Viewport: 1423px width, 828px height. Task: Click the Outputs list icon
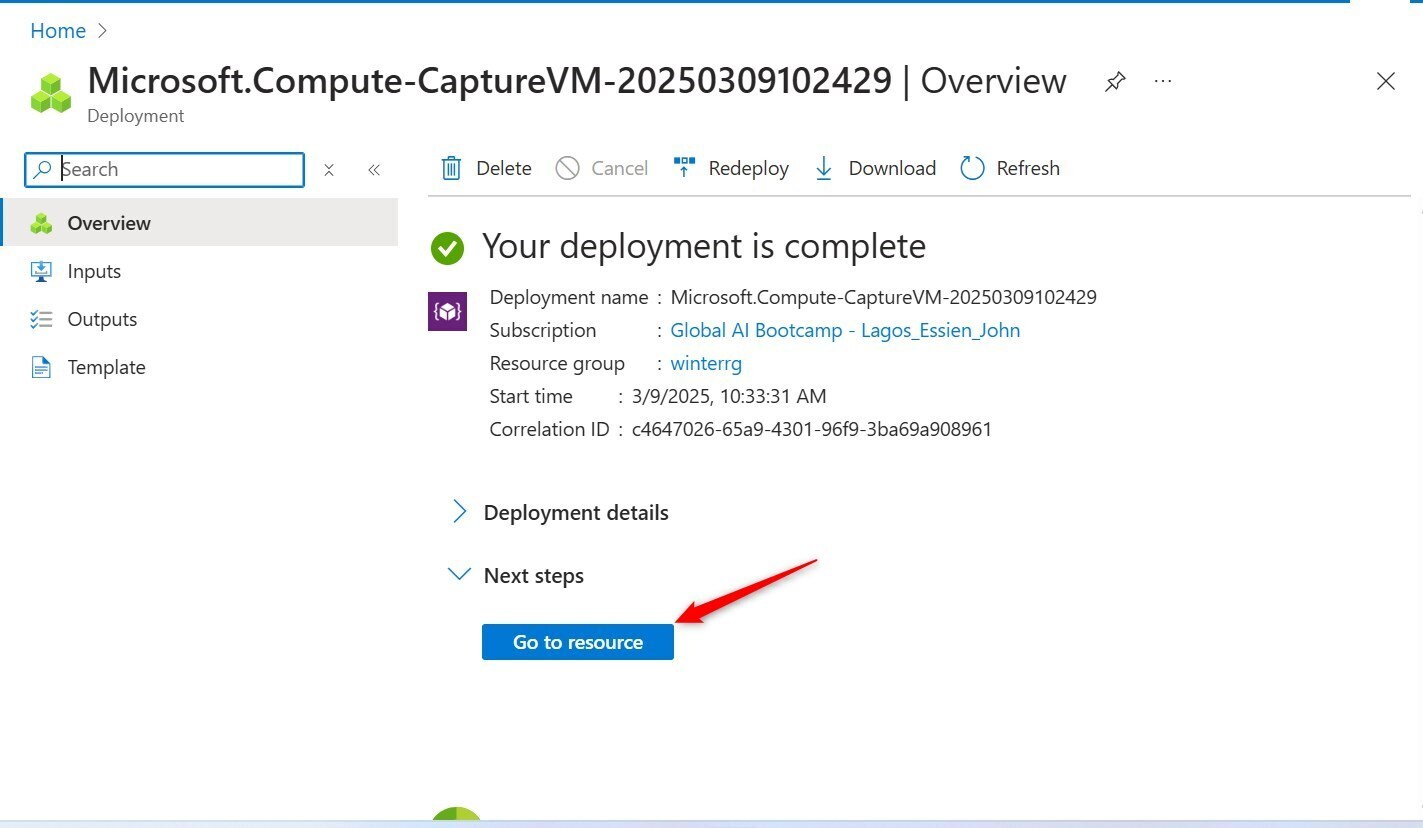point(41,319)
